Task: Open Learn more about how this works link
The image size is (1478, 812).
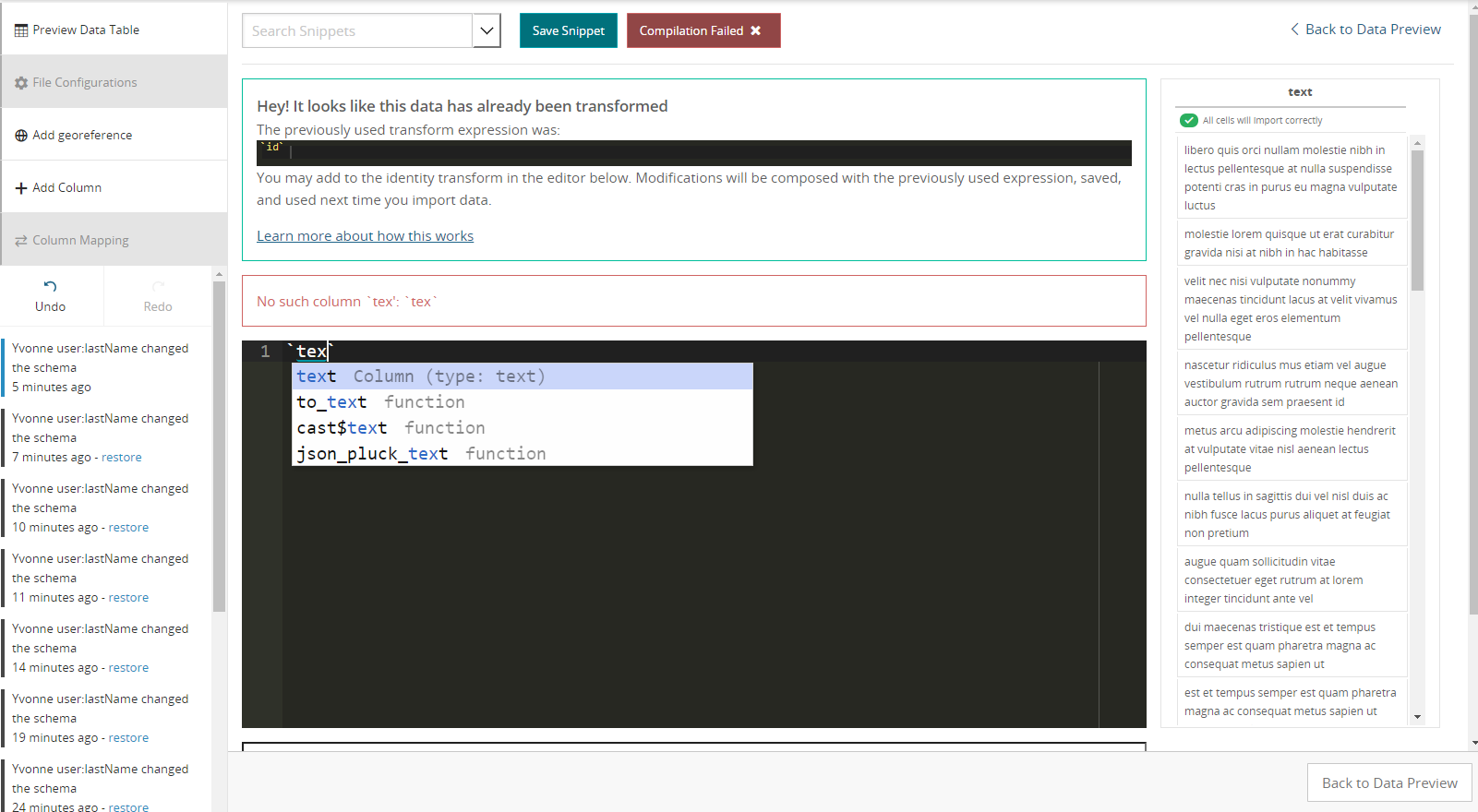Action: [365, 236]
